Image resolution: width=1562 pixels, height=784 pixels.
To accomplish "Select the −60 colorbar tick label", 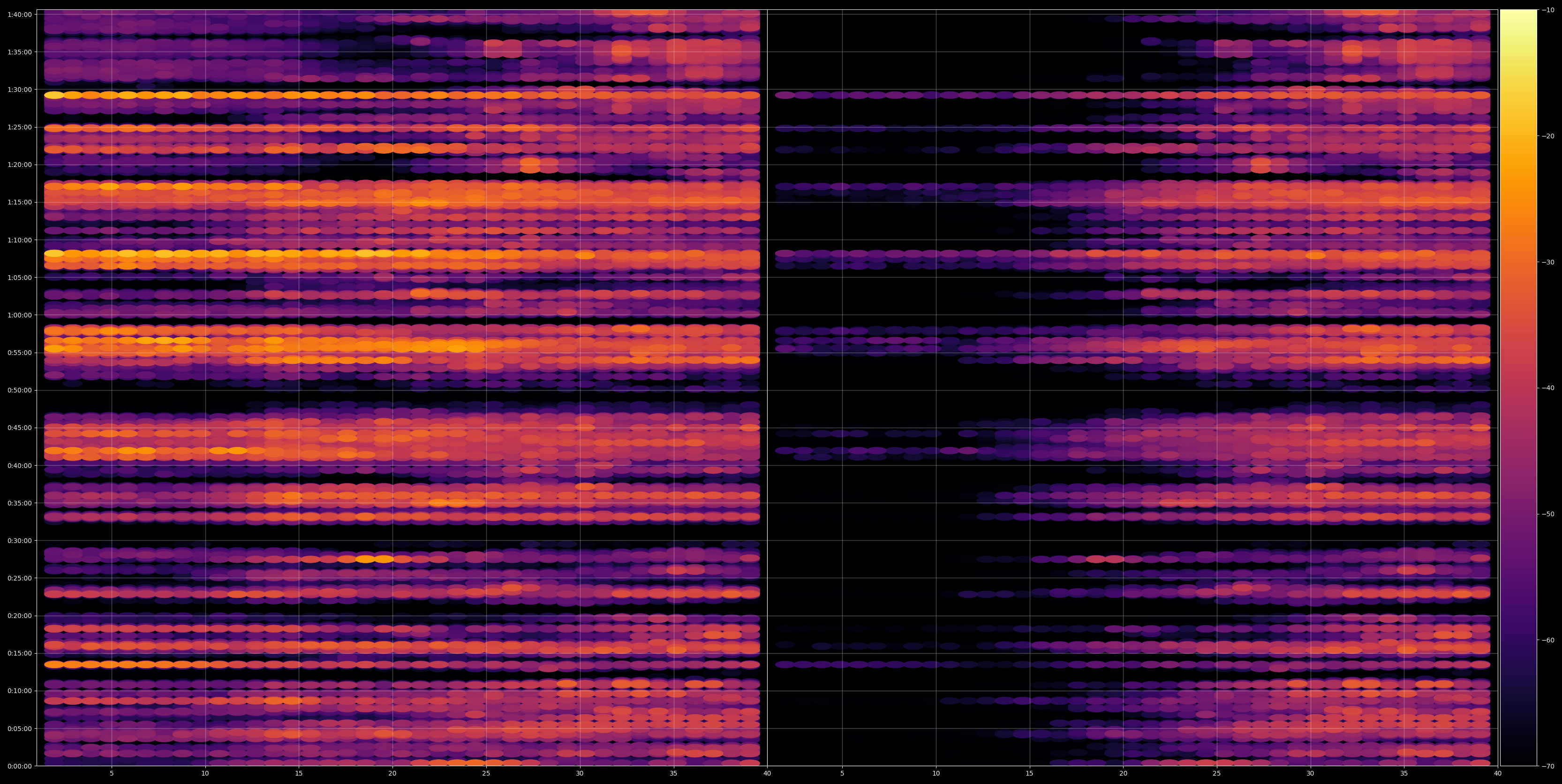I will (x=1548, y=641).
